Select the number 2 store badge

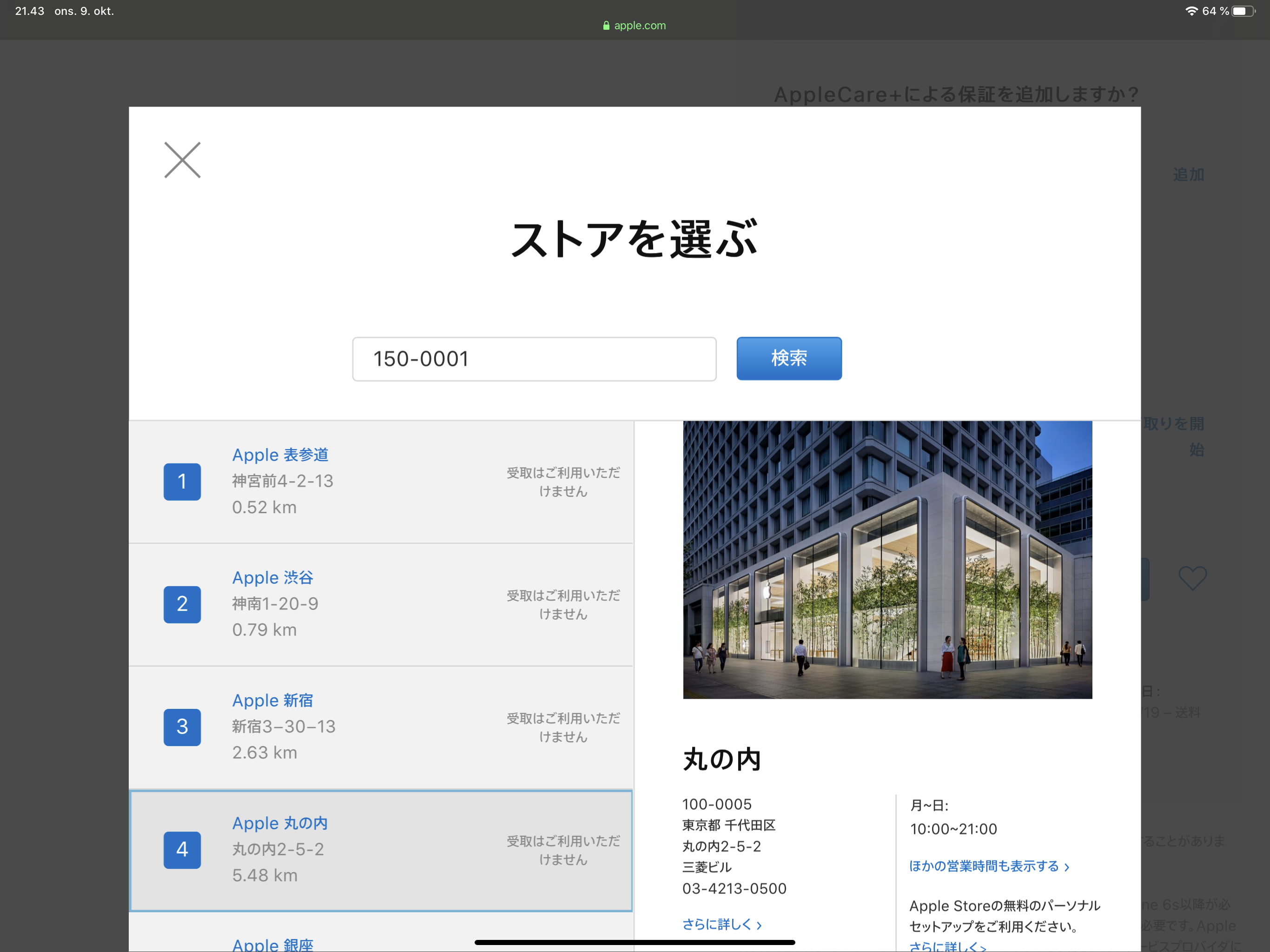[x=182, y=604]
